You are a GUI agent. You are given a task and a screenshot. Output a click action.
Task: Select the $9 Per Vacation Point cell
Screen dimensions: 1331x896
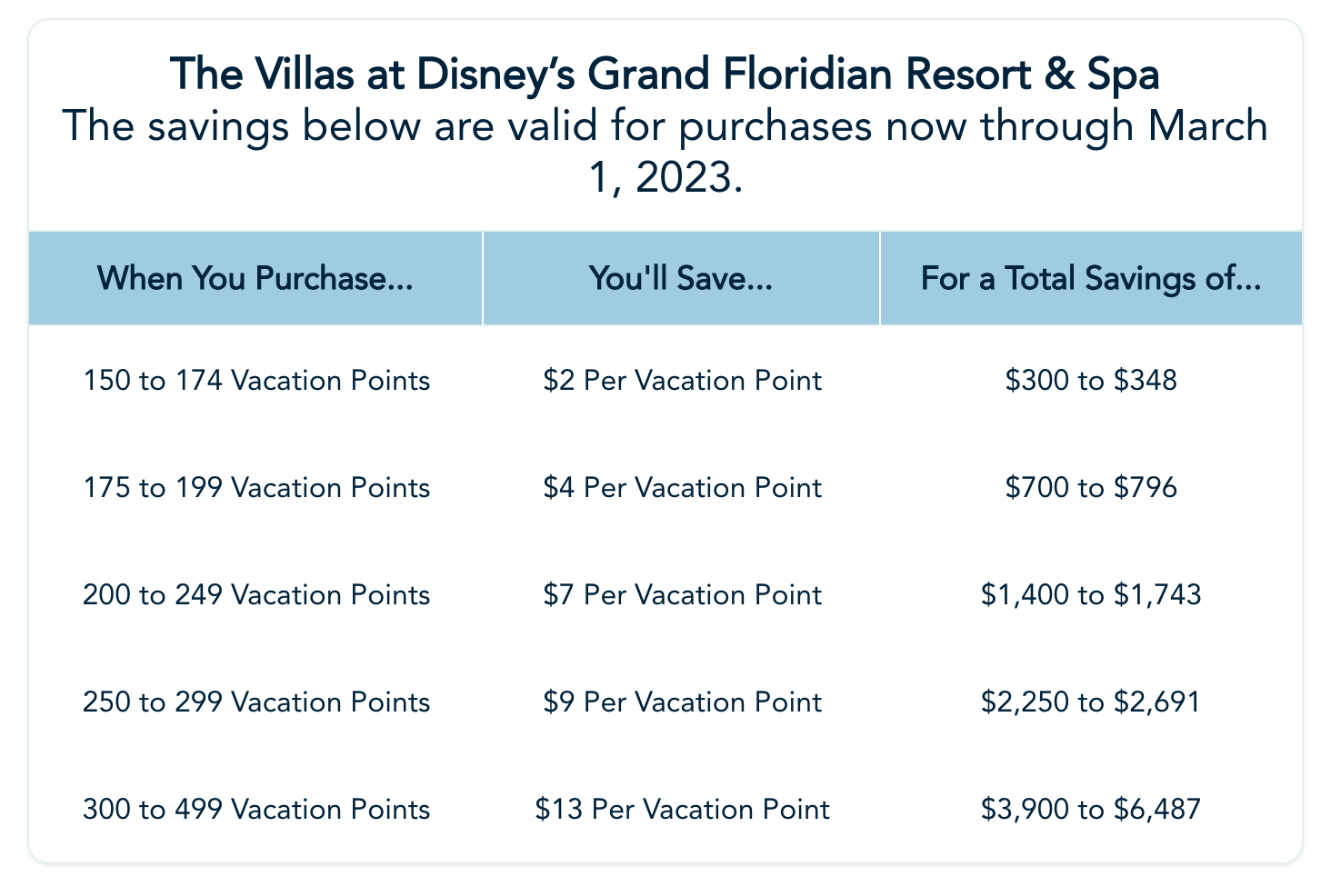coord(682,702)
